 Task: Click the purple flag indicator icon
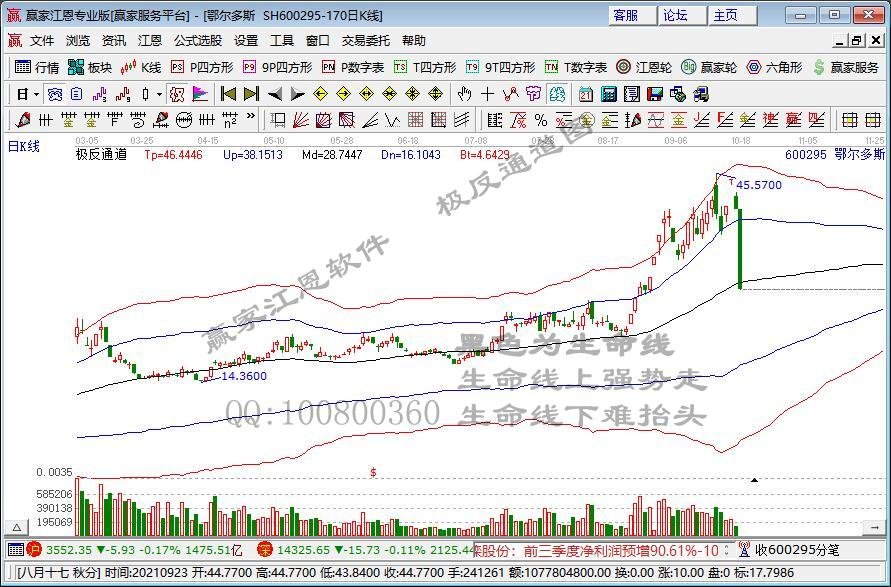pos(200,94)
